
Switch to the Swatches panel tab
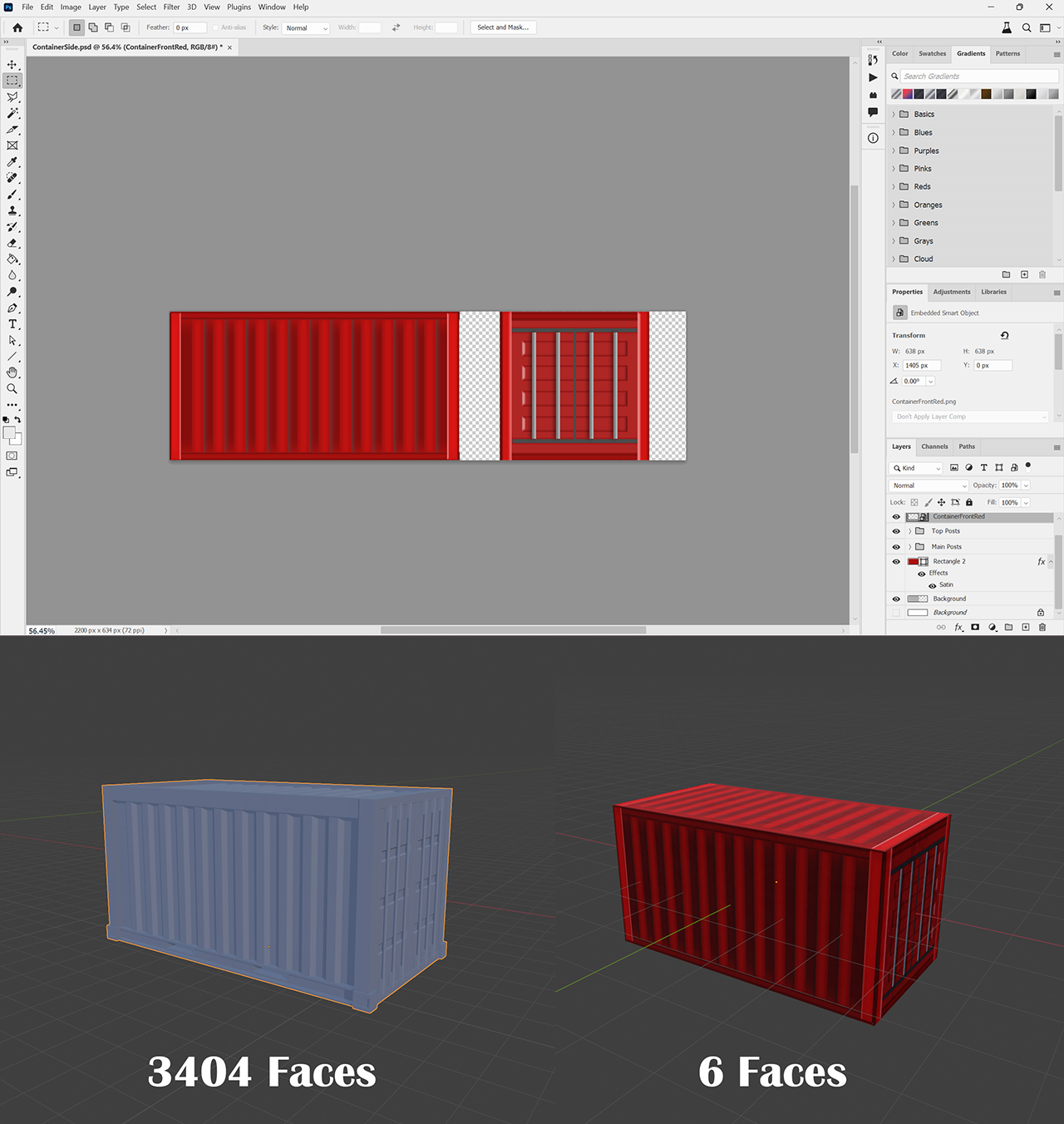[932, 53]
